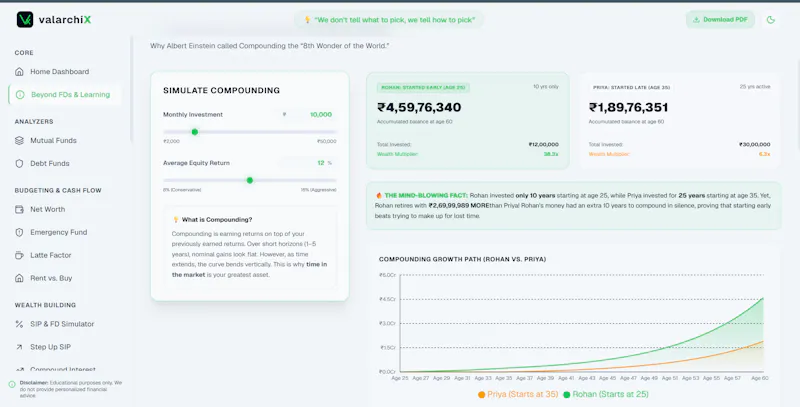Viewport: 800px width, 407px height.
Task: Click the Priya: Started Late badge
Action: 631,87
